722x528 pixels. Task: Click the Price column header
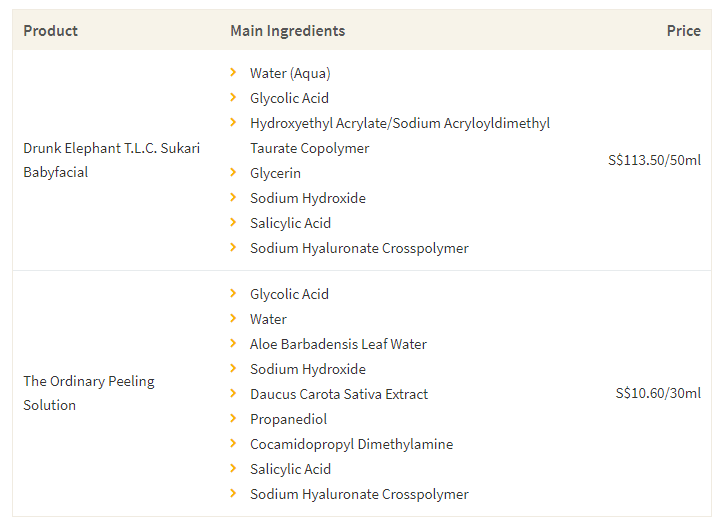click(x=683, y=31)
